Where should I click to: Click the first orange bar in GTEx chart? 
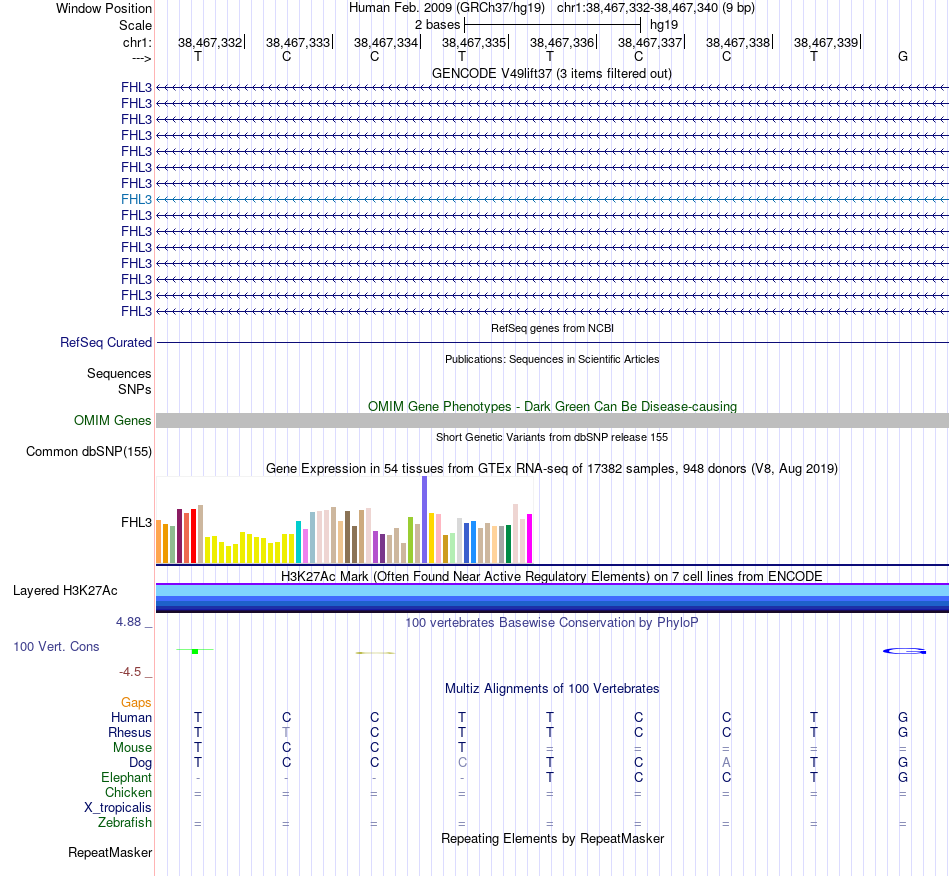[x=159, y=542]
